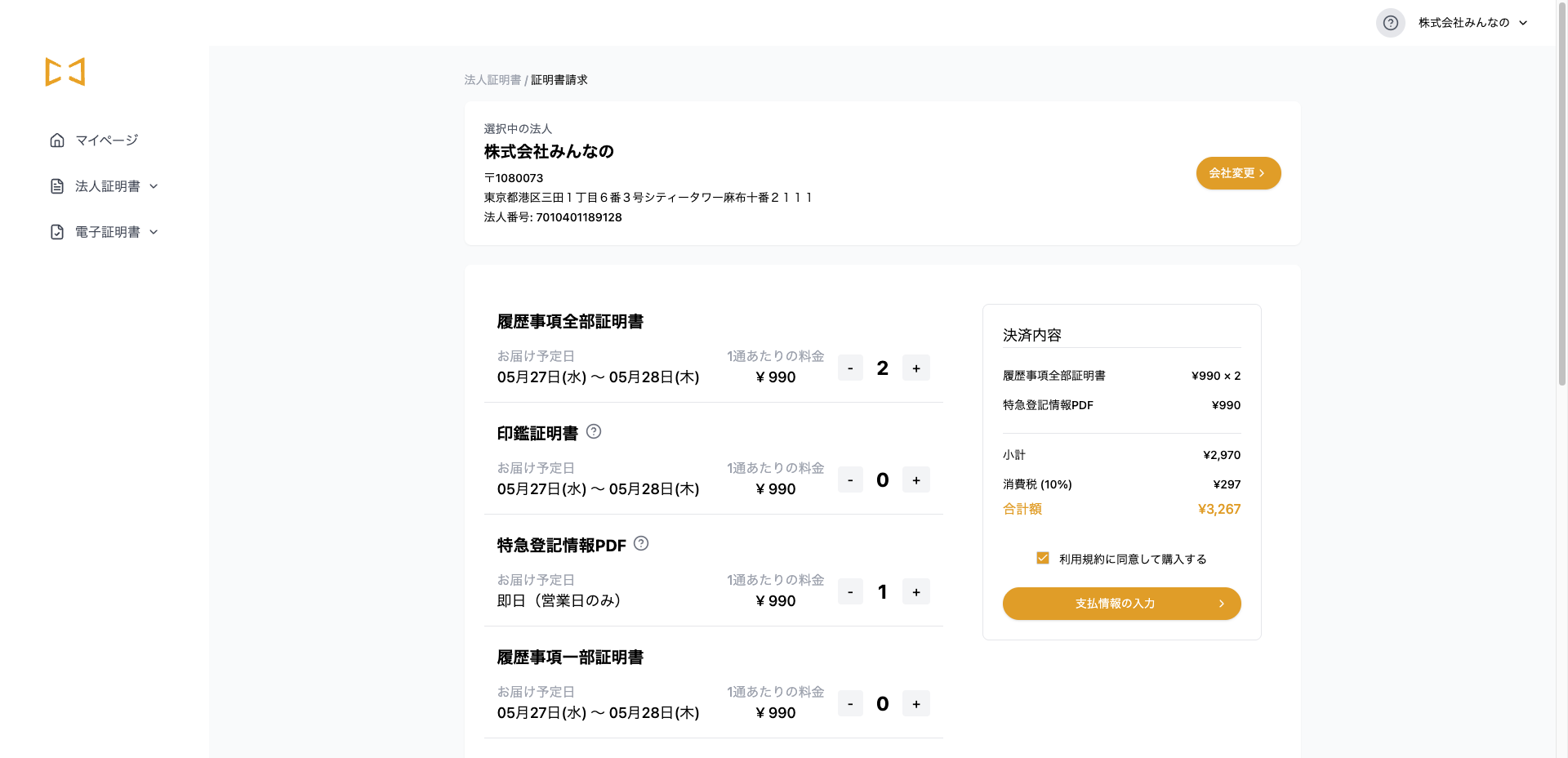Increase 履歴事項全部証明書 quantity
Screen dimensions: 1568x758
[916, 368]
